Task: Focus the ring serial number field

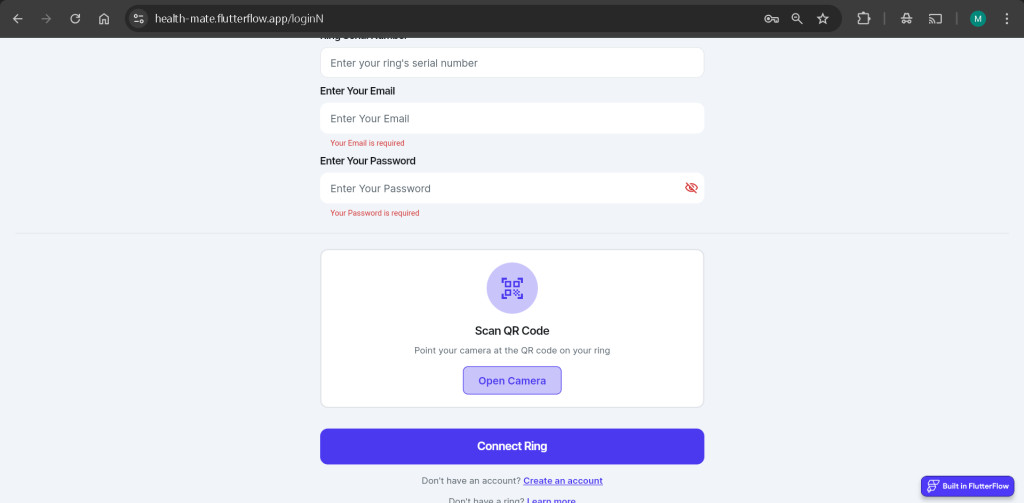Action: point(512,63)
